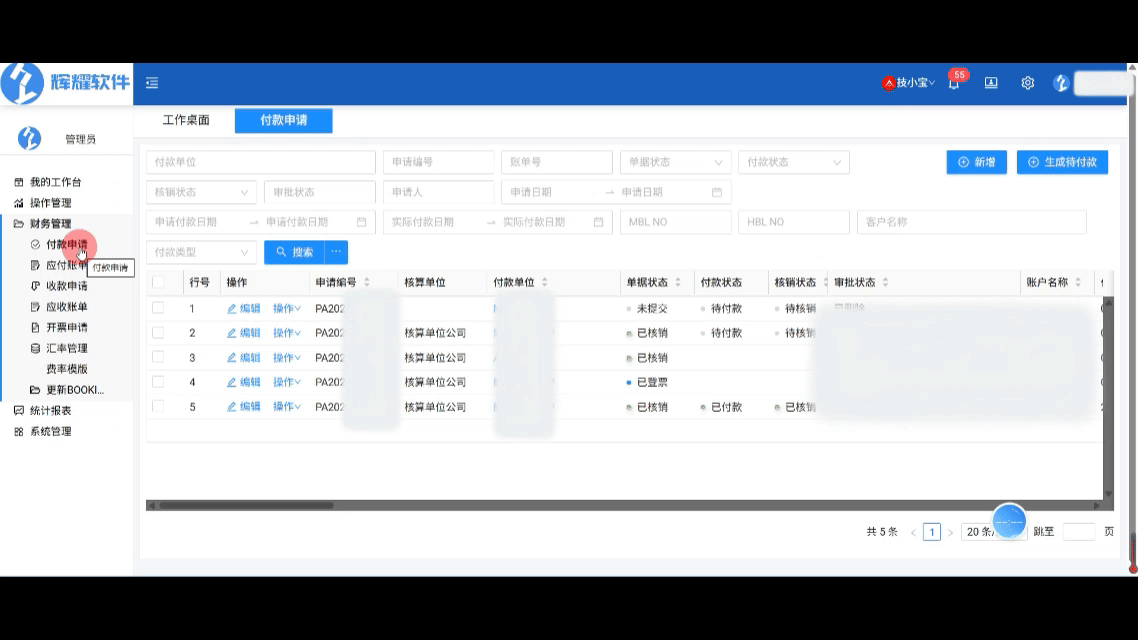Viewport: 1138px width, 640px height.
Task: Open the notifications bell with badge 55
Action: click(x=954, y=83)
